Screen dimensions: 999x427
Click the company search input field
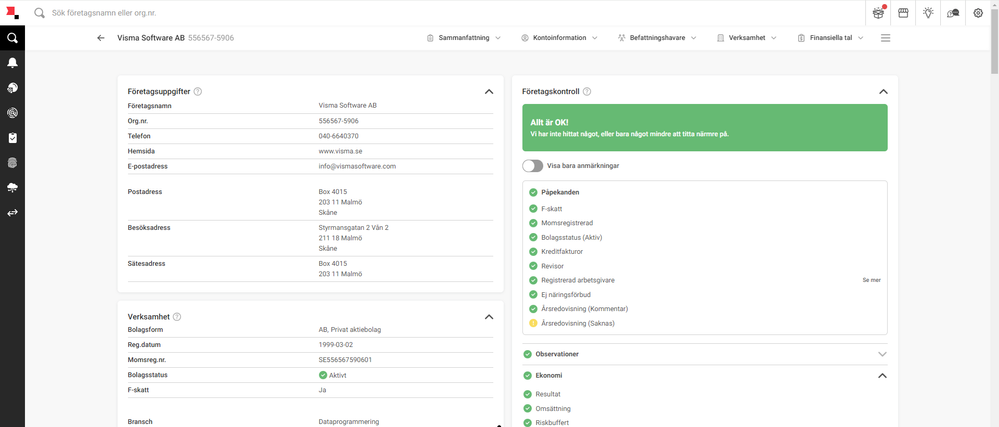tap(446, 13)
